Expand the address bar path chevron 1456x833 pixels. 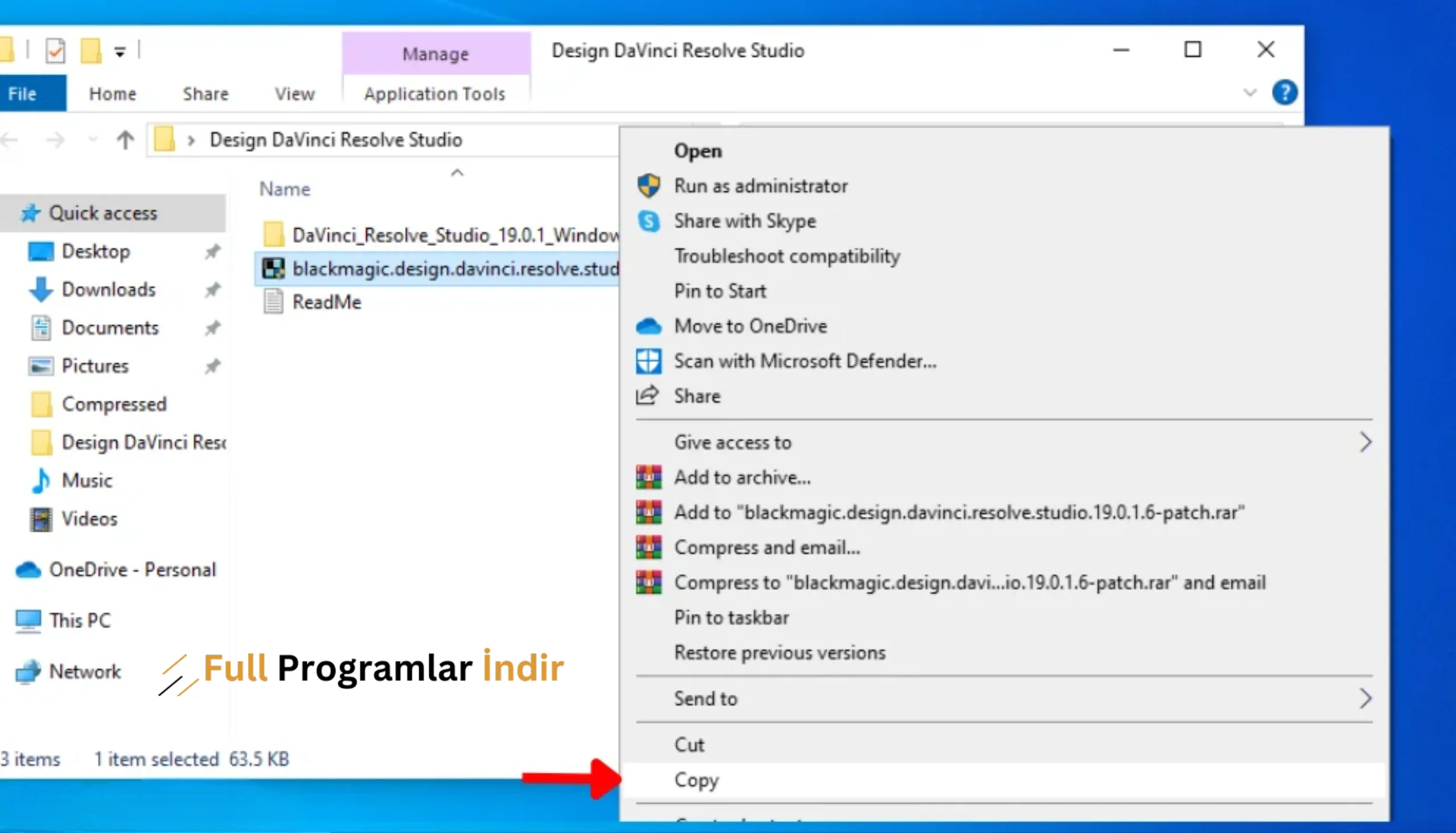(x=191, y=140)
